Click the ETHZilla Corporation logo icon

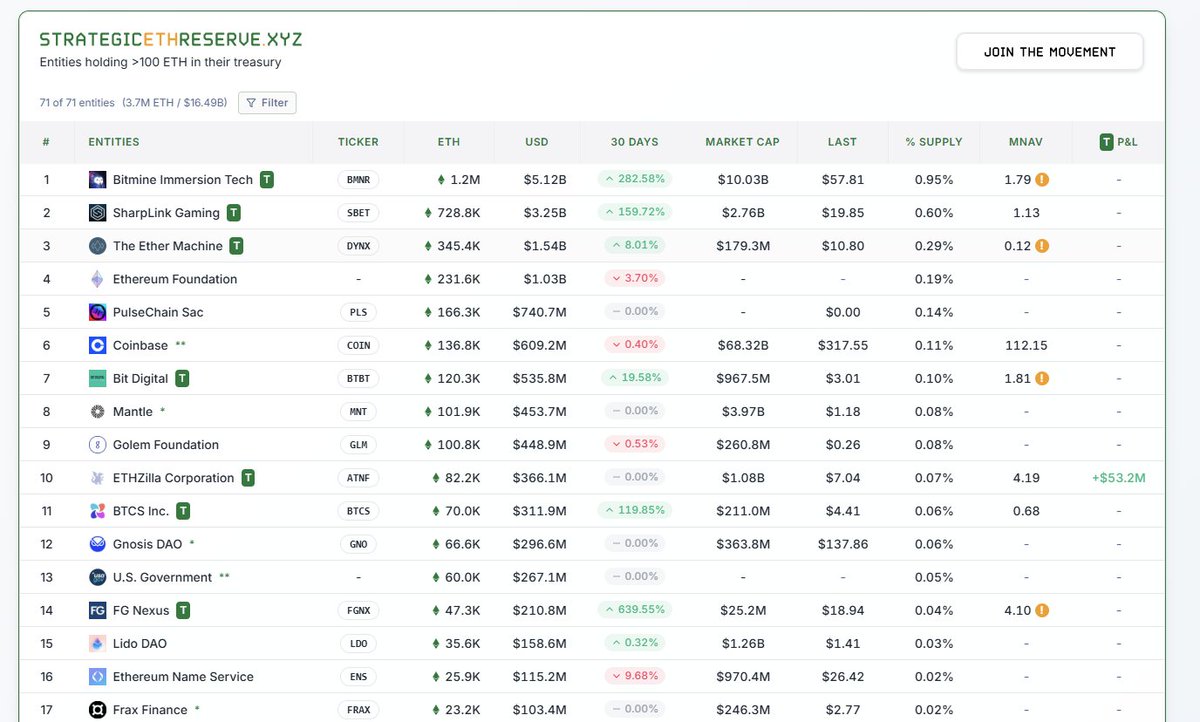coord(97,478)
